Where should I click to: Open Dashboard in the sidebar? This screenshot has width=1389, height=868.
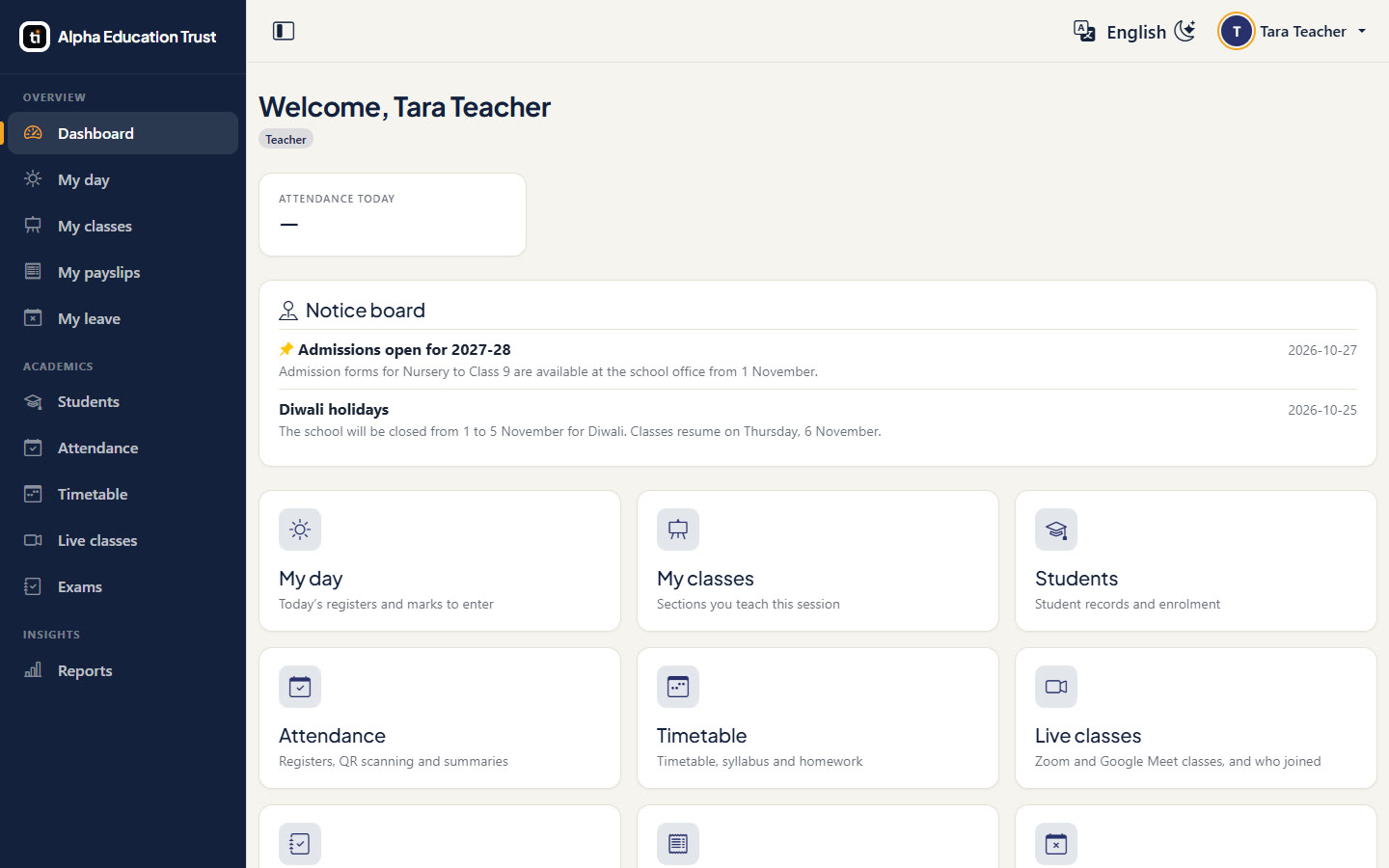pyautogui.click(x=123, y=133)
